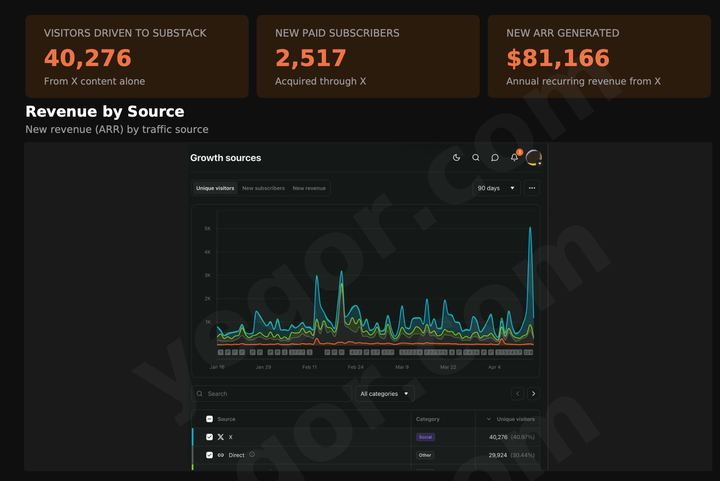720x481 pixels.
Task: Open the chat bubble icon
Action: [x=495, y=157]
